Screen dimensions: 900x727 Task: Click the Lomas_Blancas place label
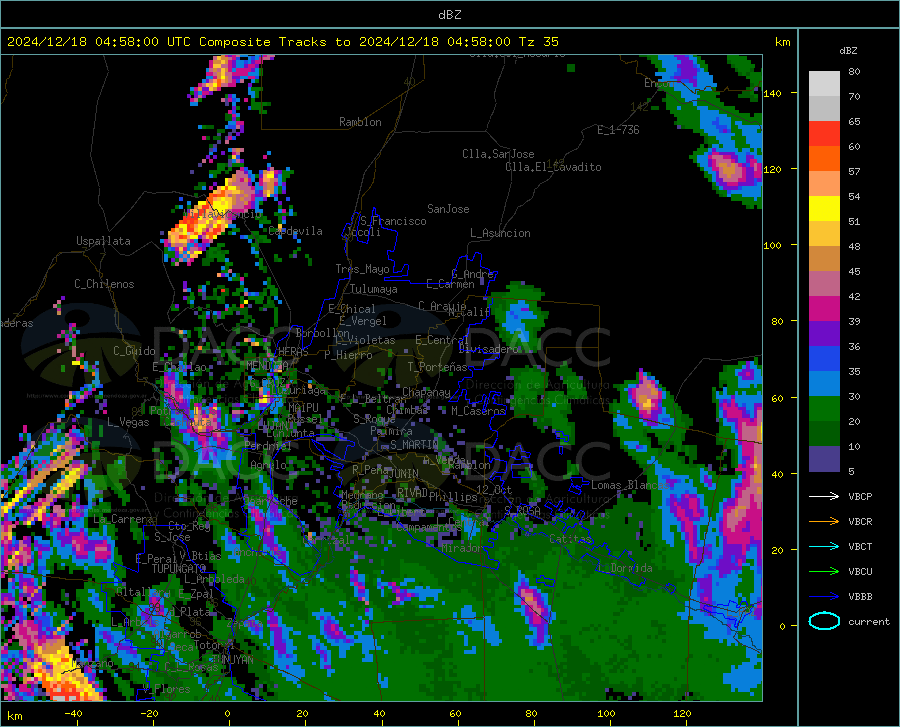pos(630,485)
